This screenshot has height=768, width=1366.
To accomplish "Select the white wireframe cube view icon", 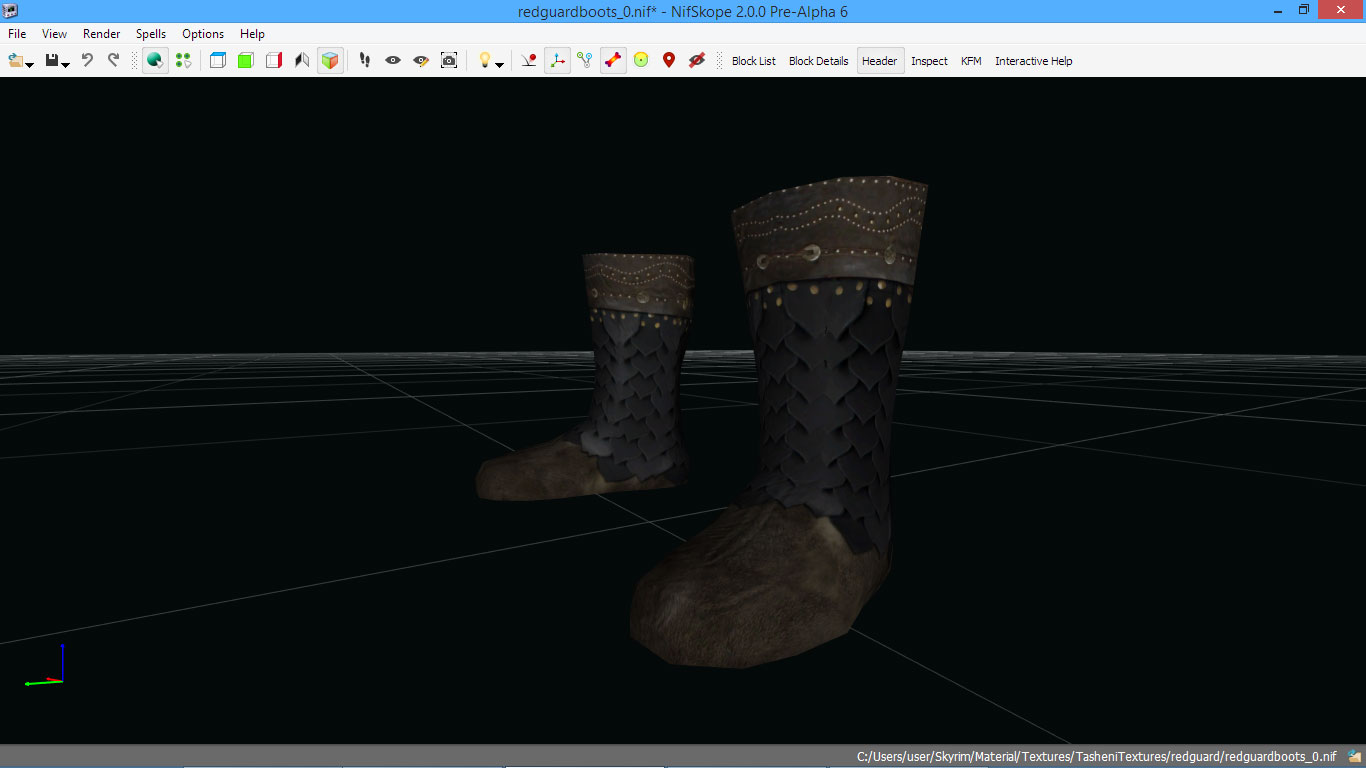I will coord(217,61).
